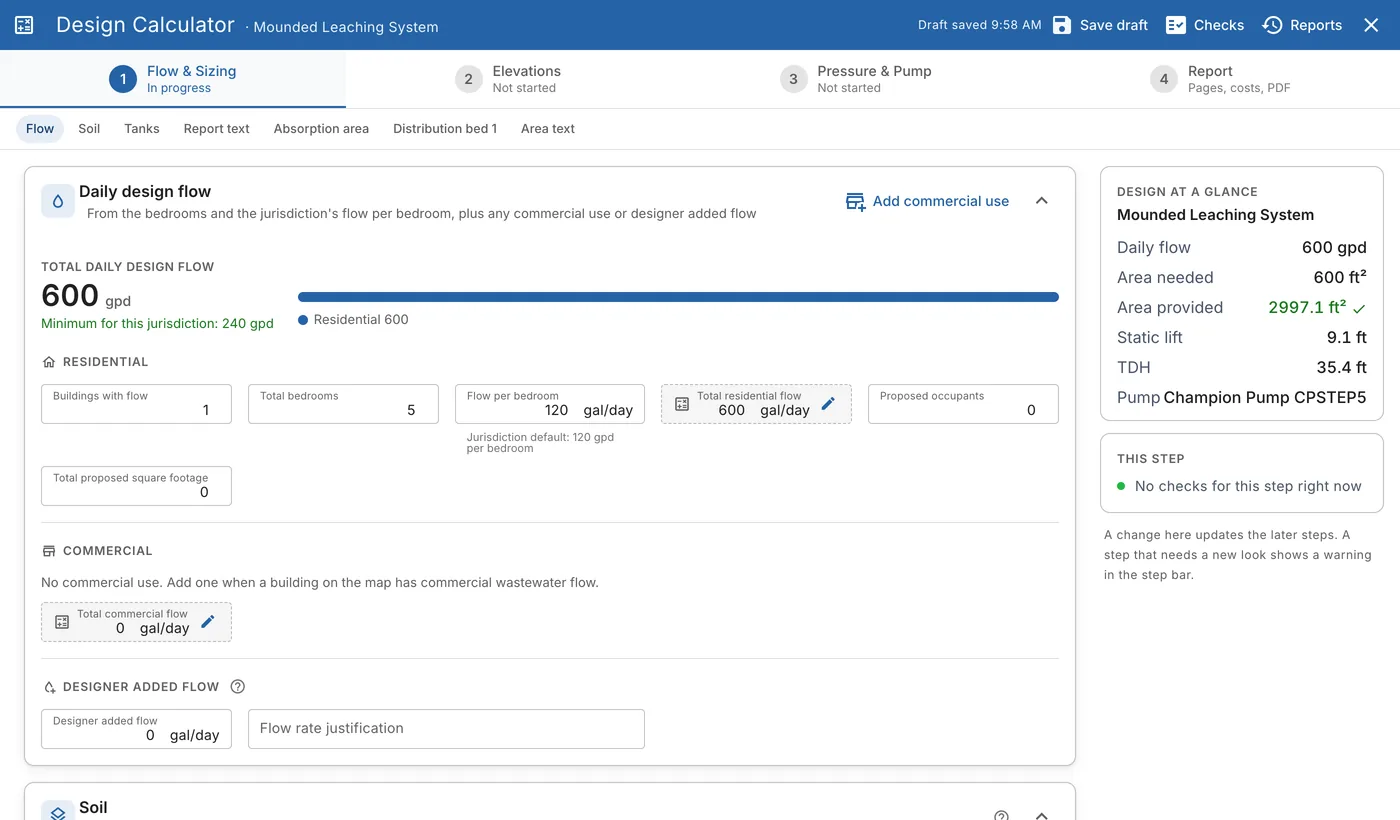This screenshot has width=1400, height=820.
Task: Open help icon beside Designer added flow
Action: [237, 687]
